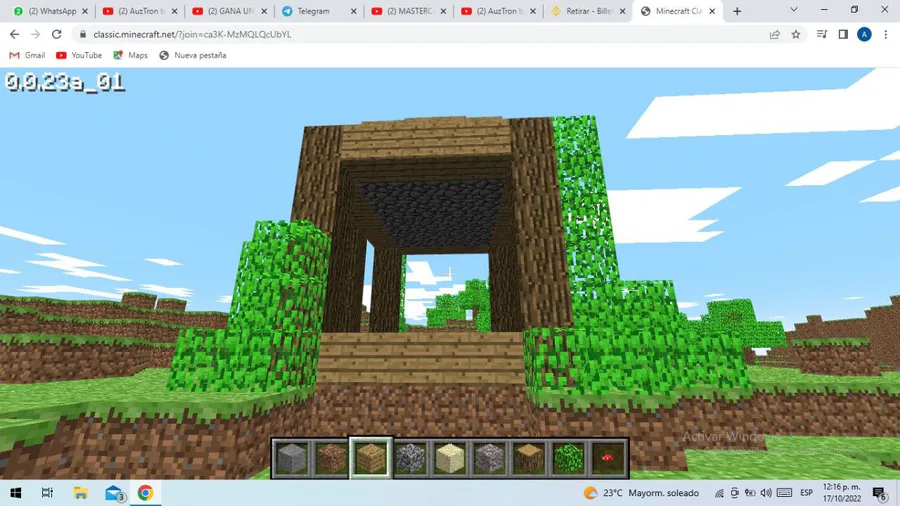Expand the tab search dropdown arrow

click(x=794, y=10)
